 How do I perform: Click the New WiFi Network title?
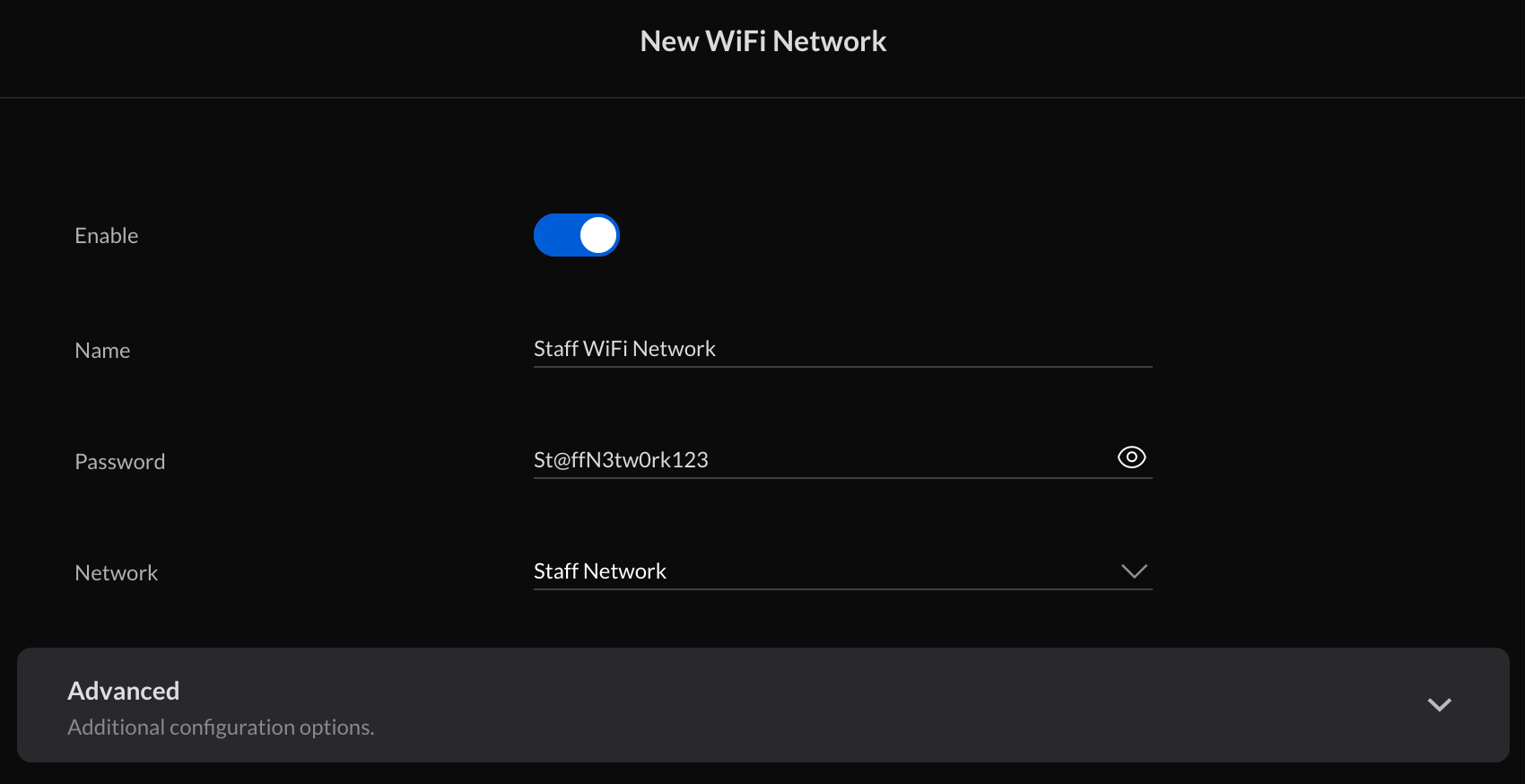763,41
